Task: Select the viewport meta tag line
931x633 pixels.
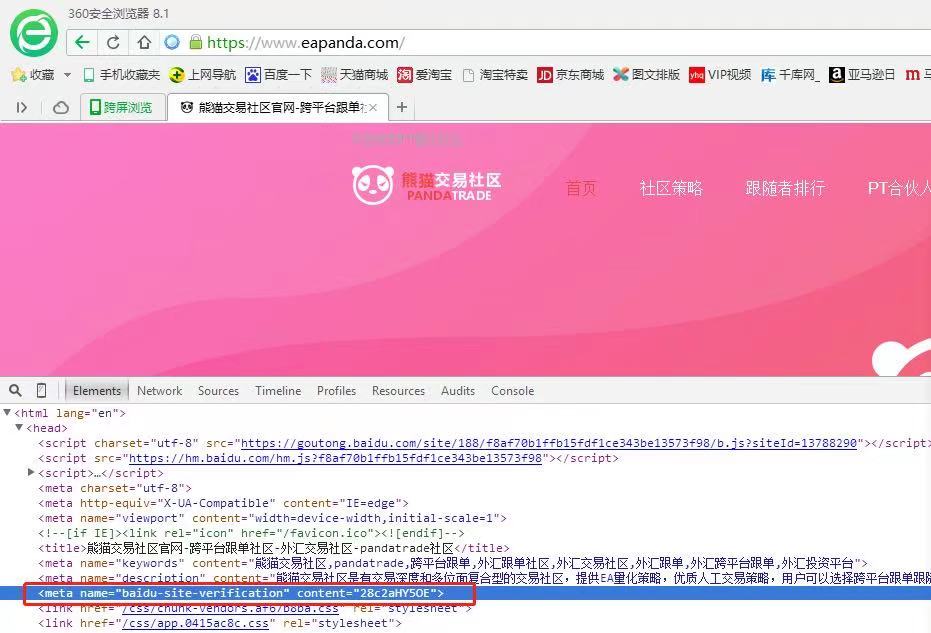Action: point(273,518)
